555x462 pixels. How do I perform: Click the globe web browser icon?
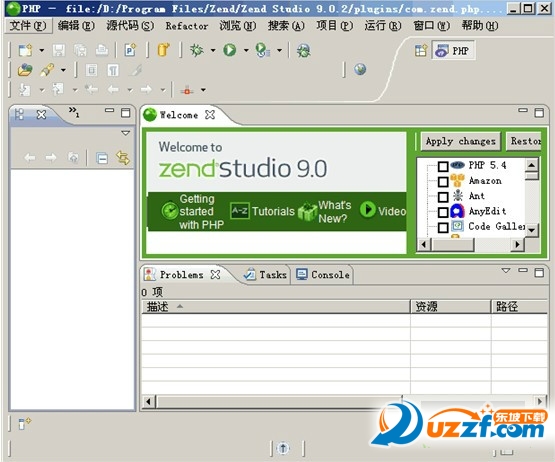(x=360, y=69)
